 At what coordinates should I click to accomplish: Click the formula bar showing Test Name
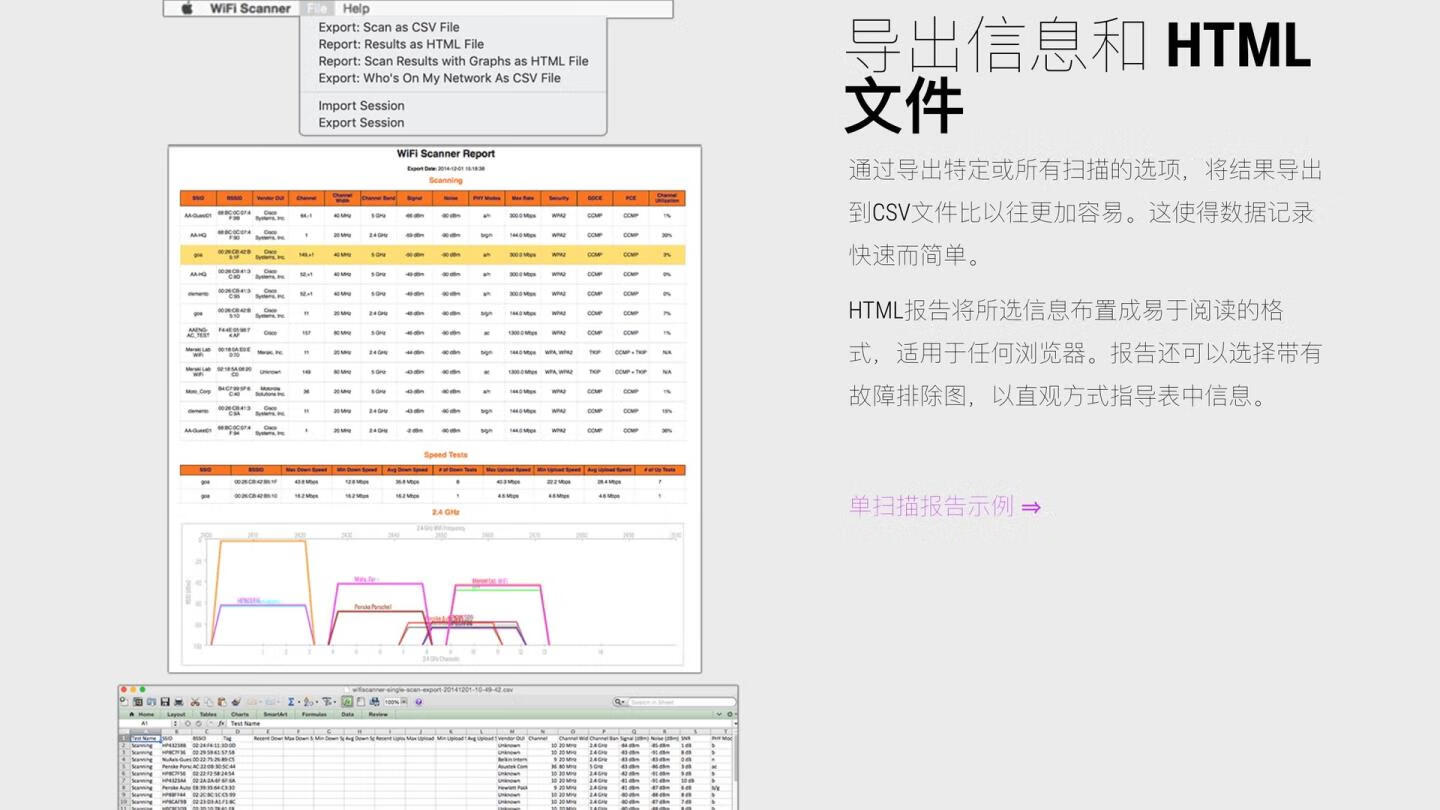click(480, 723)
